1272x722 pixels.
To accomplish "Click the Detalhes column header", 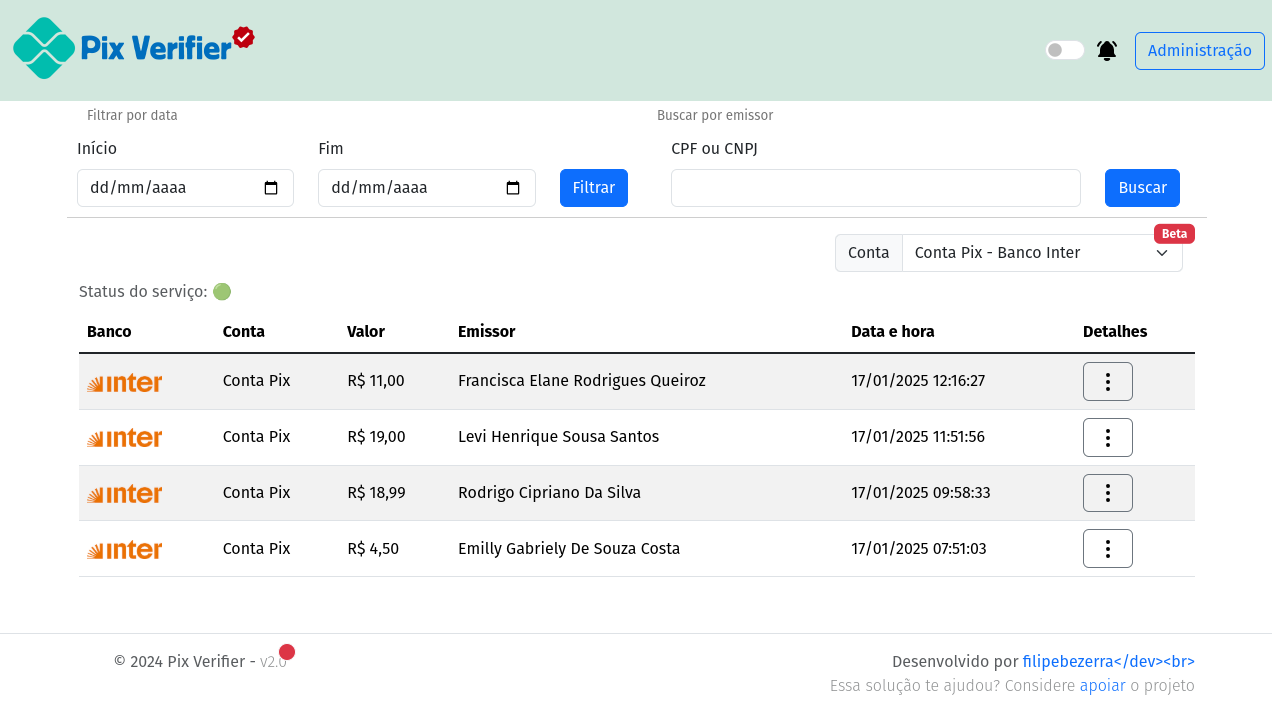I will (x=1115, y=331).
